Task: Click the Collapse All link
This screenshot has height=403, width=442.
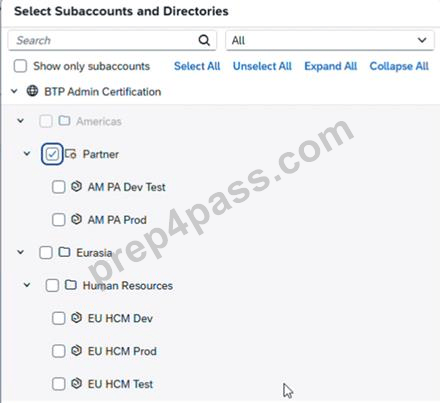Action: [x=399, y=66]
